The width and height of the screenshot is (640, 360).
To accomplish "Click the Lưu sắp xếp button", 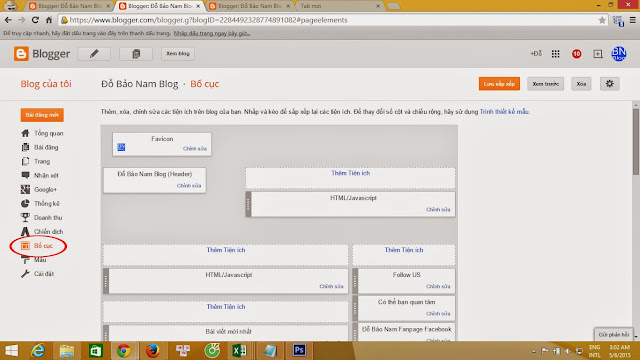I will click(x=499, y=84).
